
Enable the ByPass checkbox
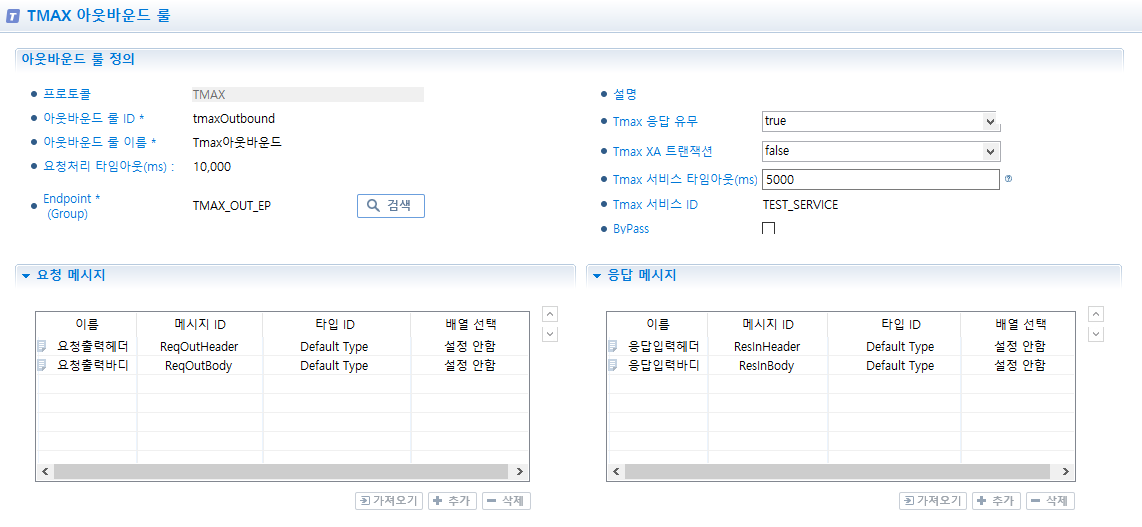[x=768, y=229]
